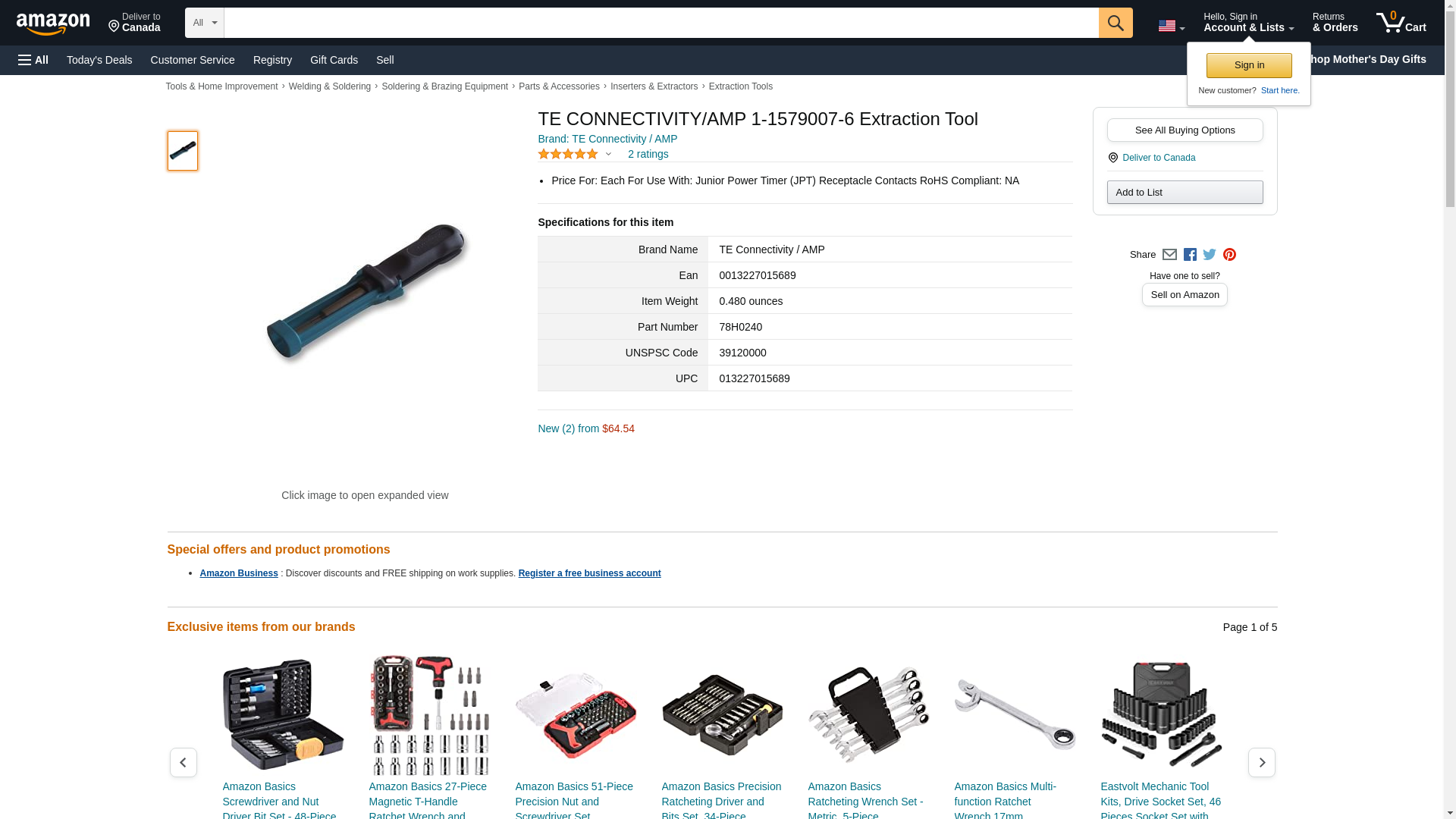Open the 2 ratings link

point(648,154)
